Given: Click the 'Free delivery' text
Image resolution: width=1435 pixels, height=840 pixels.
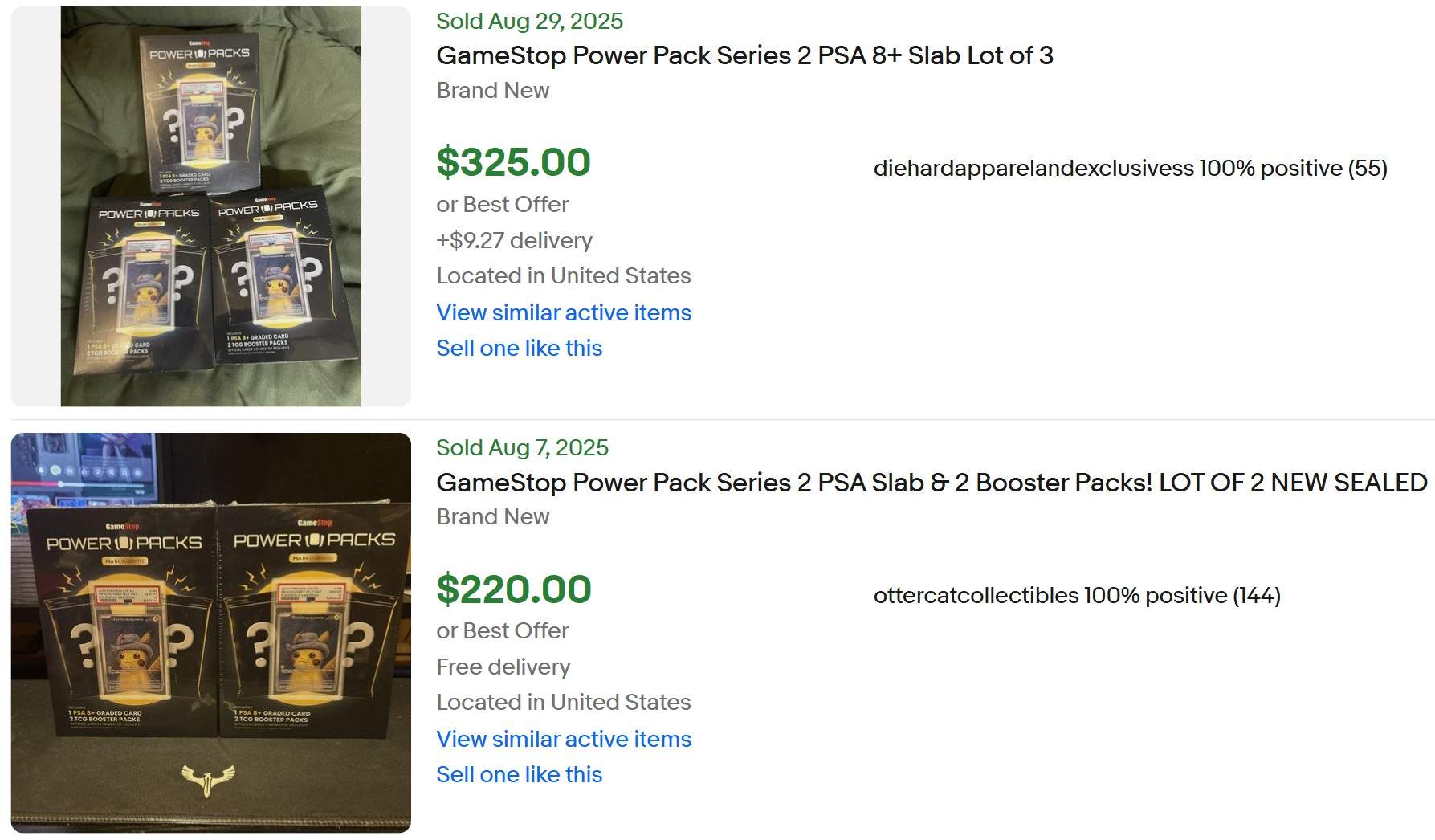Looking at the screenshot, I should click(503, 667).
